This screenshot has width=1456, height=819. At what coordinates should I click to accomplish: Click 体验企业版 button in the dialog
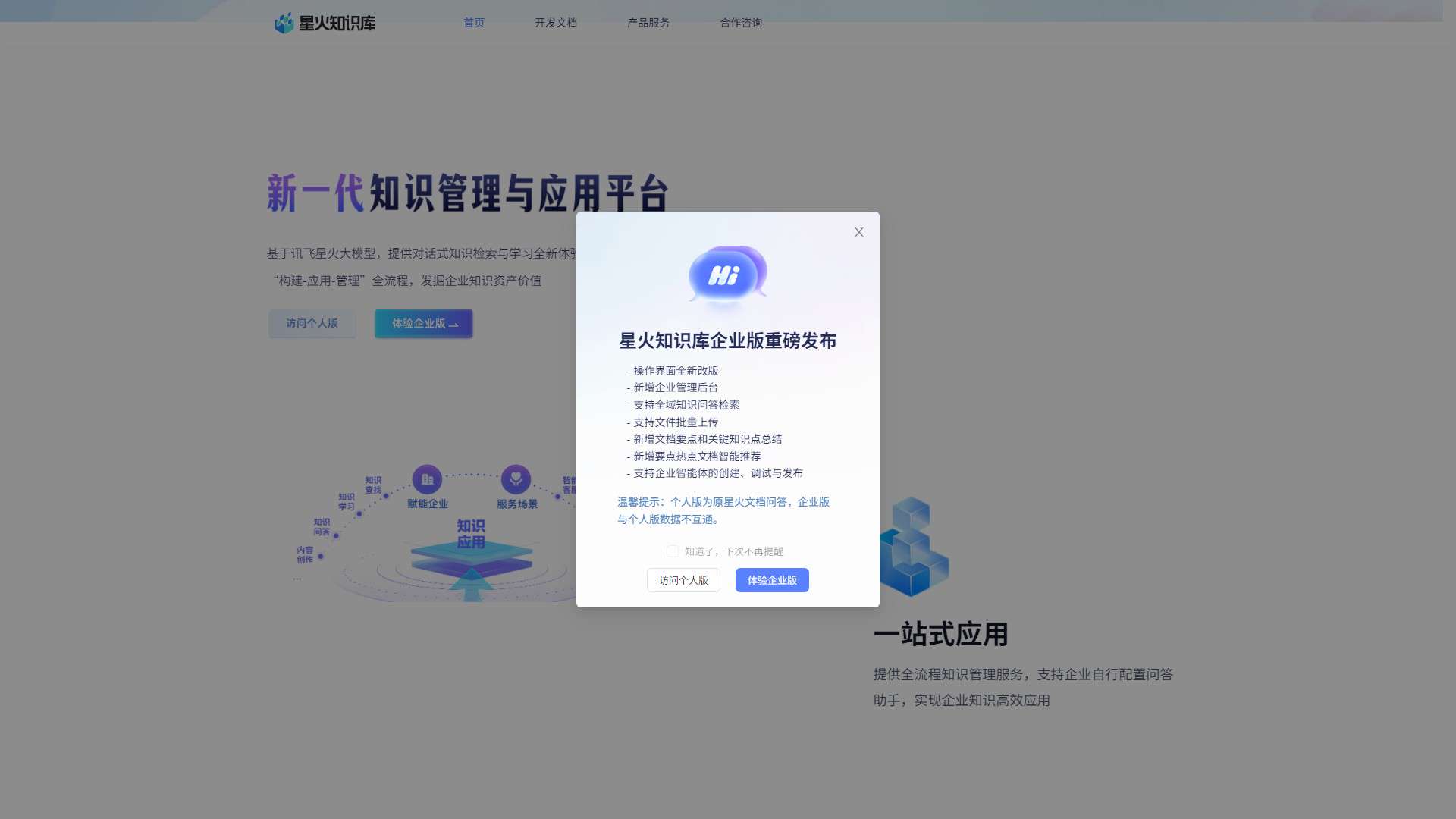click(x=772, y=580)
